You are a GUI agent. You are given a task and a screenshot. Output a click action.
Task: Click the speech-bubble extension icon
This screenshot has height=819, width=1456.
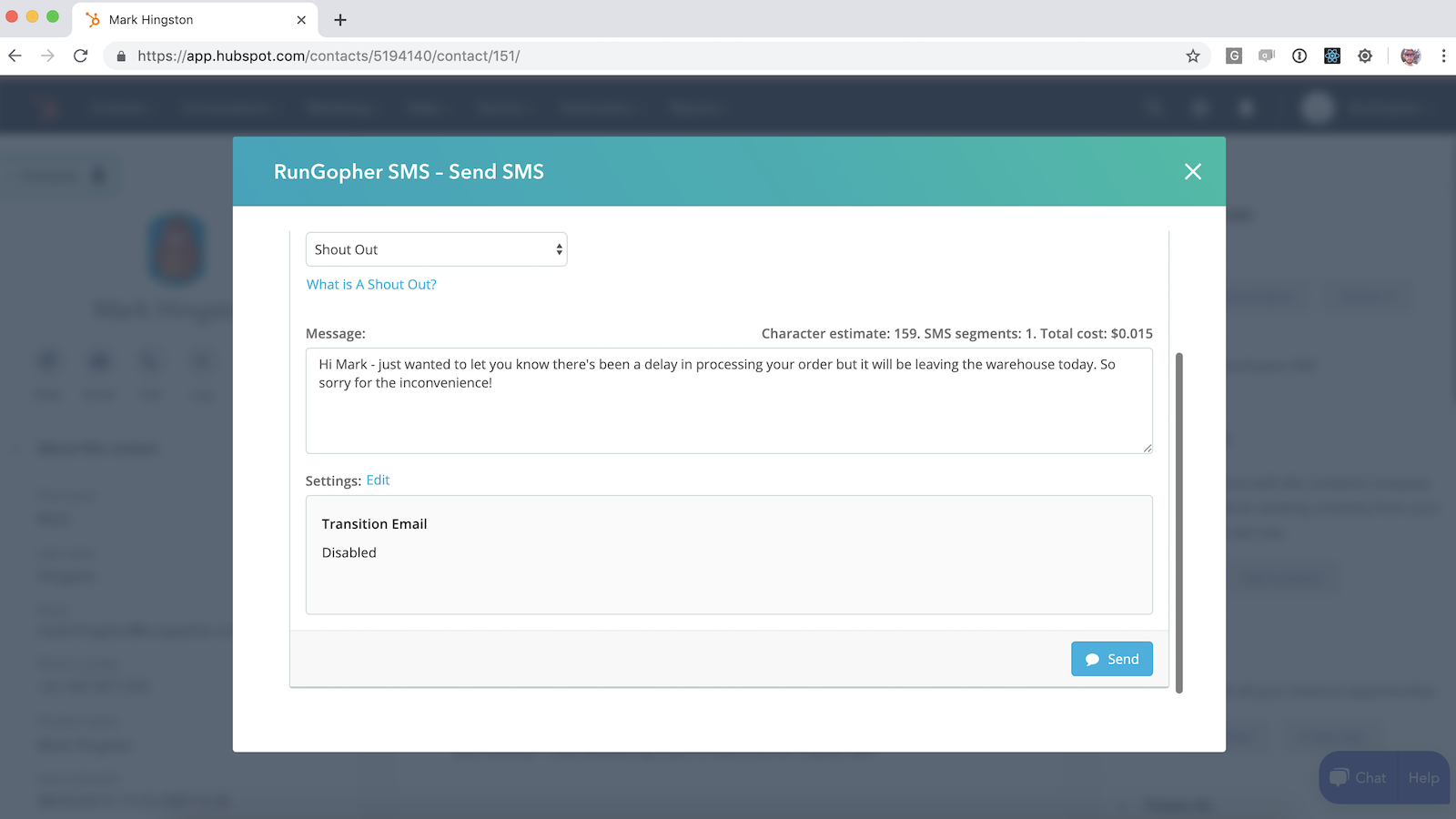tap(1267, 56)
